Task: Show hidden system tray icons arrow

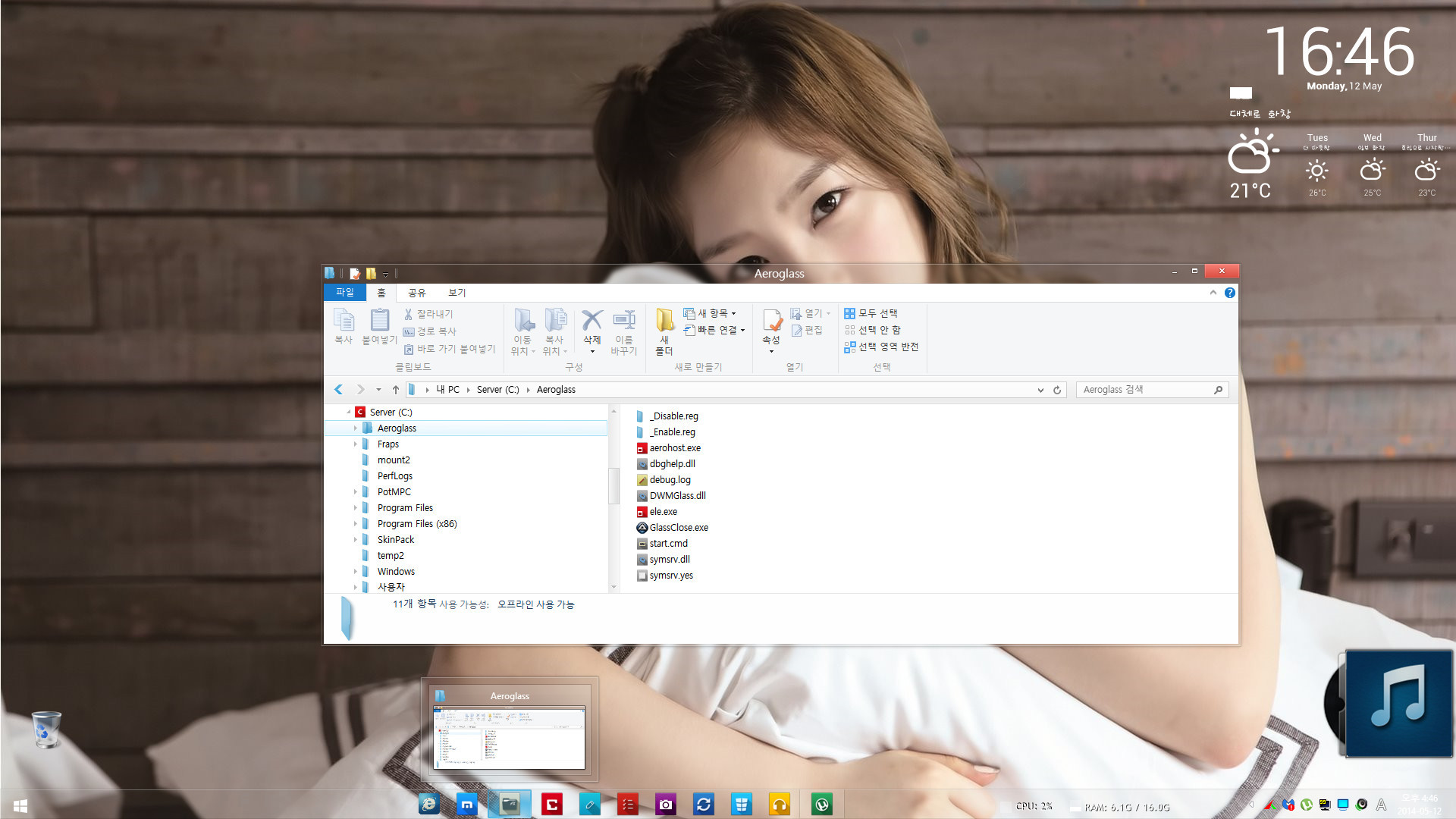Action: 1252,805
